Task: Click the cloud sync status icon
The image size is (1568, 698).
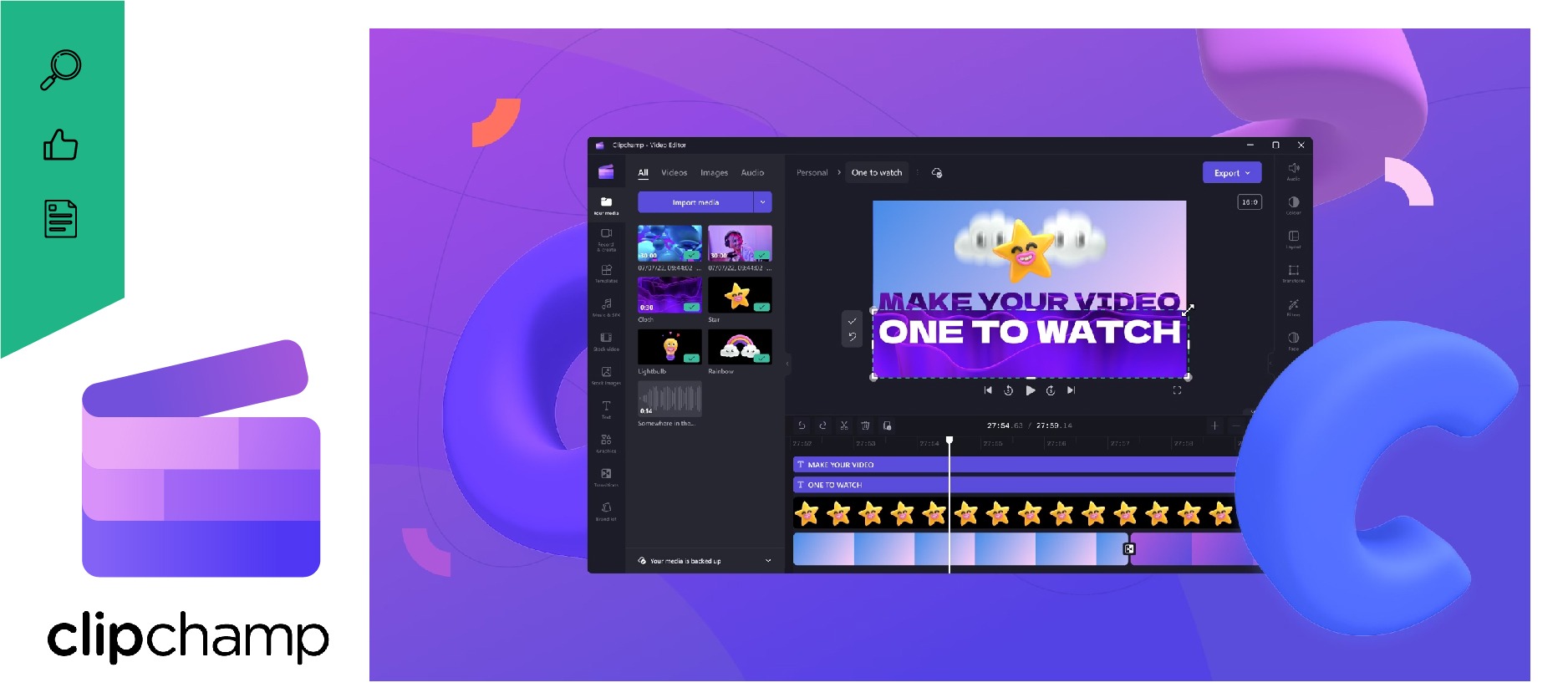Action: click(937, 173)
